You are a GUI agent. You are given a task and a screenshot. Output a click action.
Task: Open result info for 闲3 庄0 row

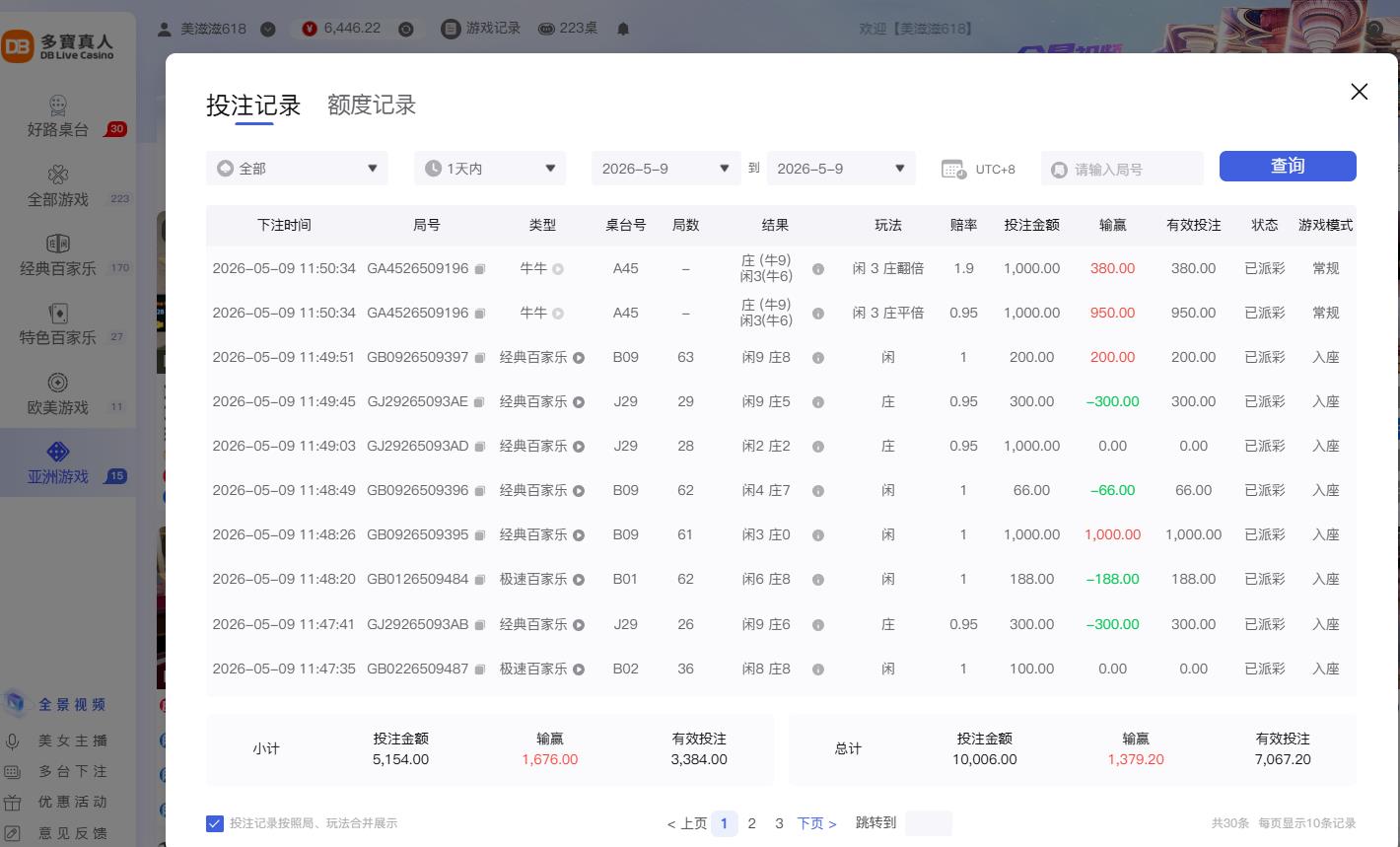point(817,535)
